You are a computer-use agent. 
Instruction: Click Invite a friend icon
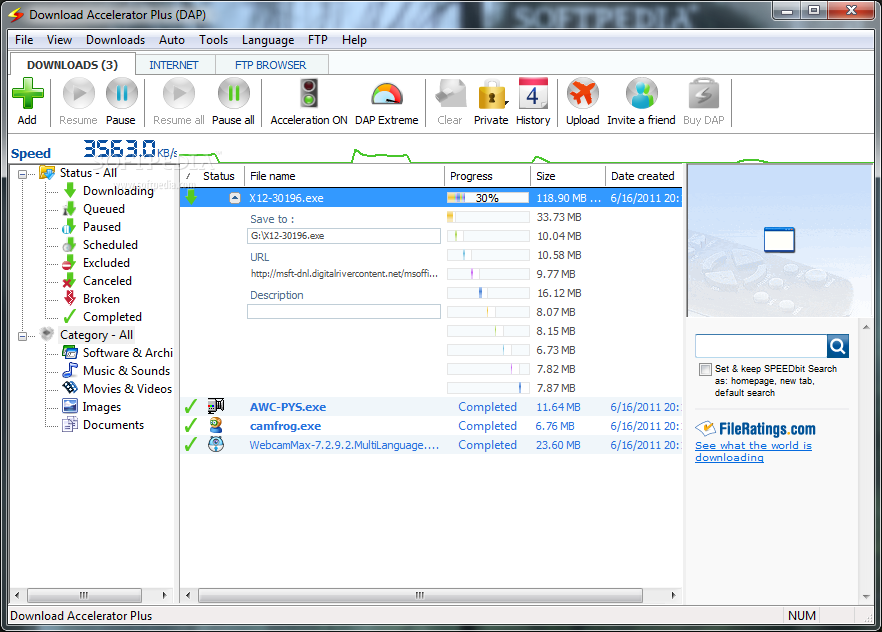pyautogui.click(x=641, y=95)
